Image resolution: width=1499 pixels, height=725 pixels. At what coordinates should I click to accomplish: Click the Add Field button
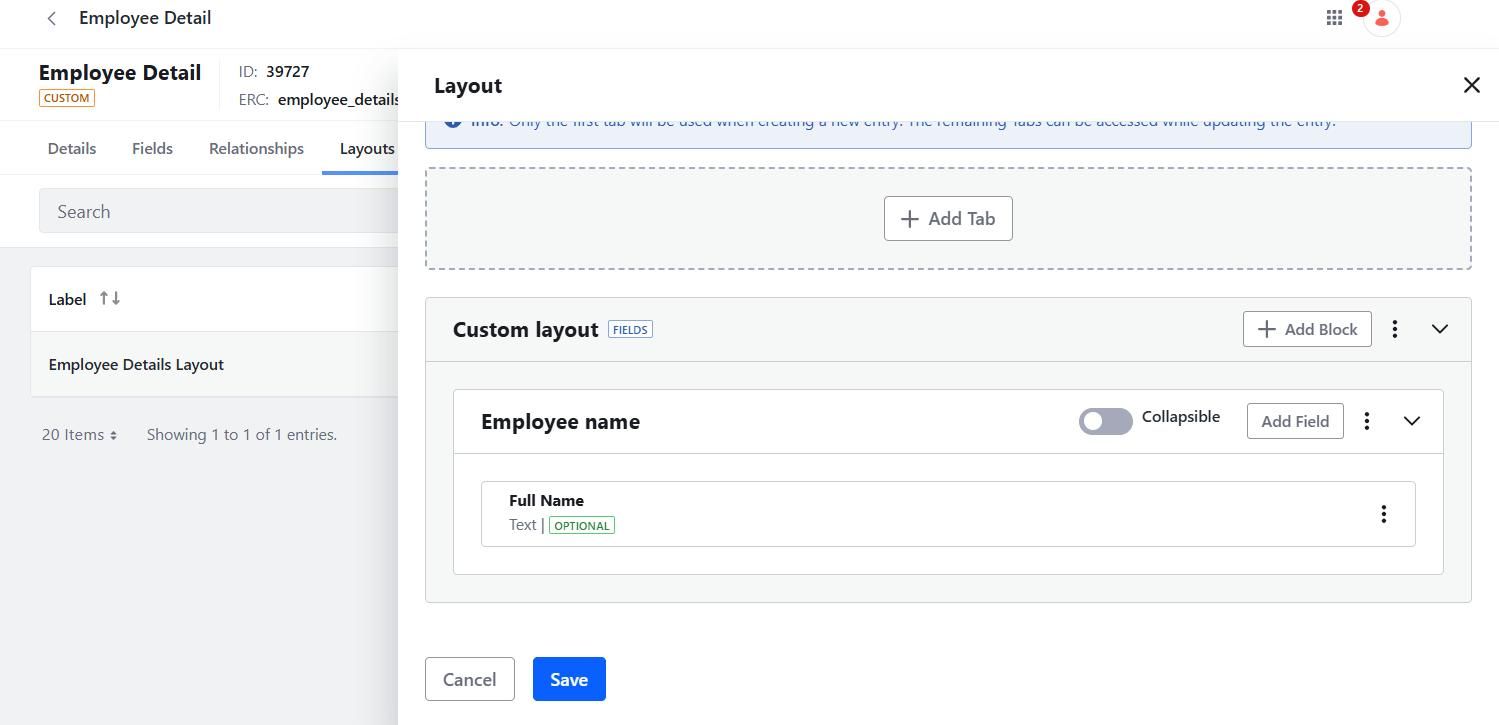pos(1295,421)
